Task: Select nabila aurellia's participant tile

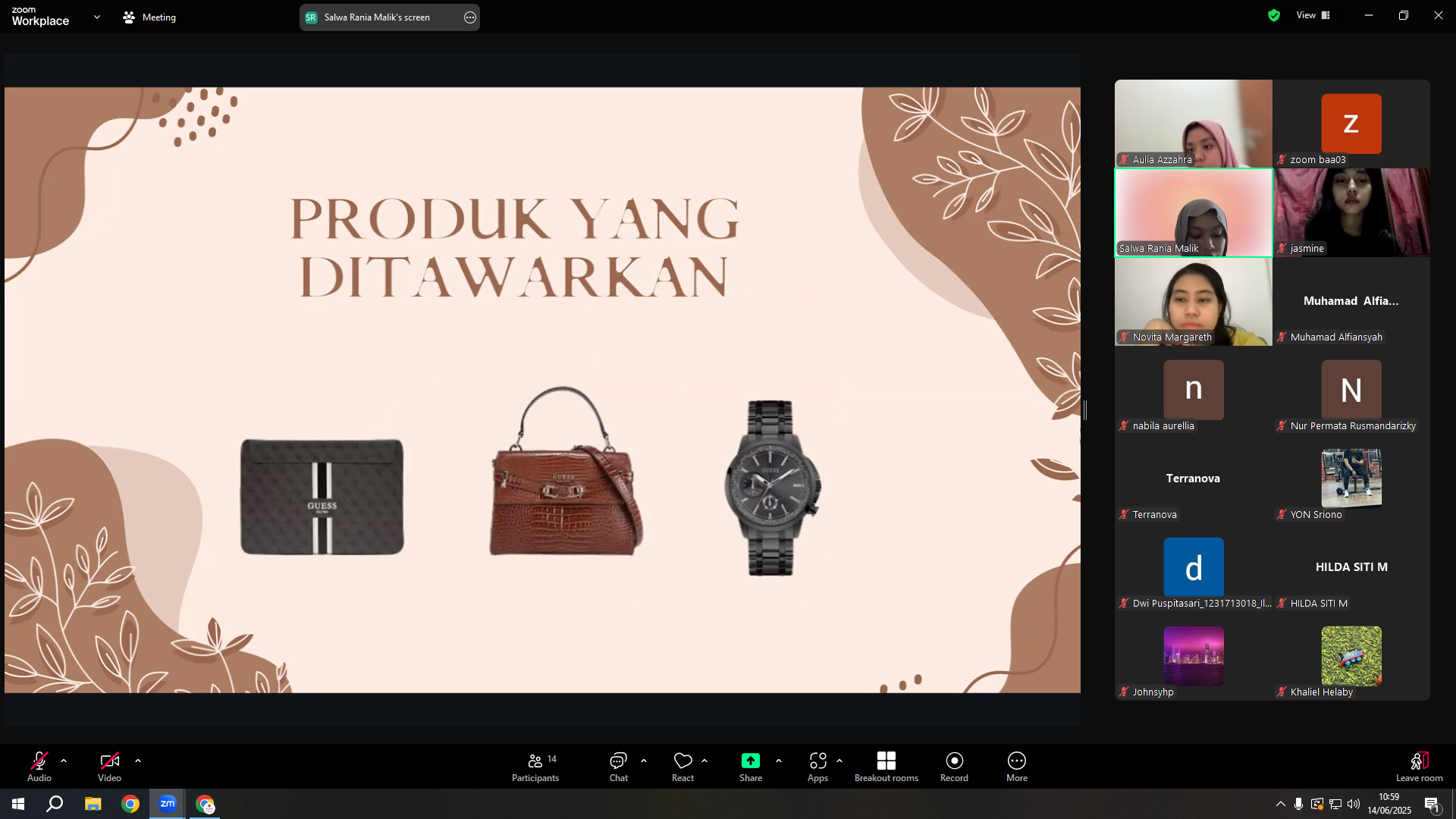Action: 1194,390
